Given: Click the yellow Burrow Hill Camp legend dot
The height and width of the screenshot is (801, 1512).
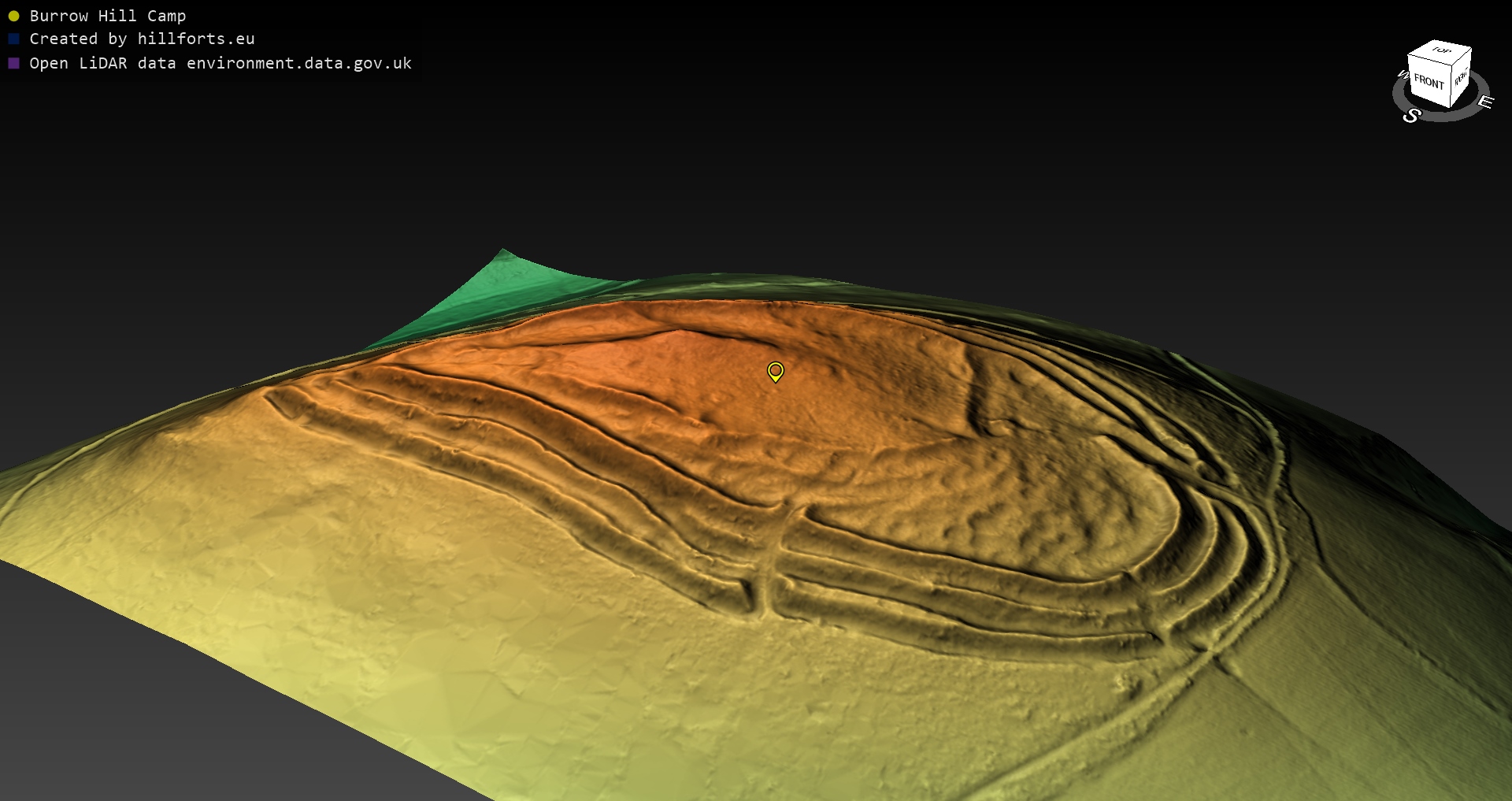Looking at the screenshot, I should [x=13, y=16].
